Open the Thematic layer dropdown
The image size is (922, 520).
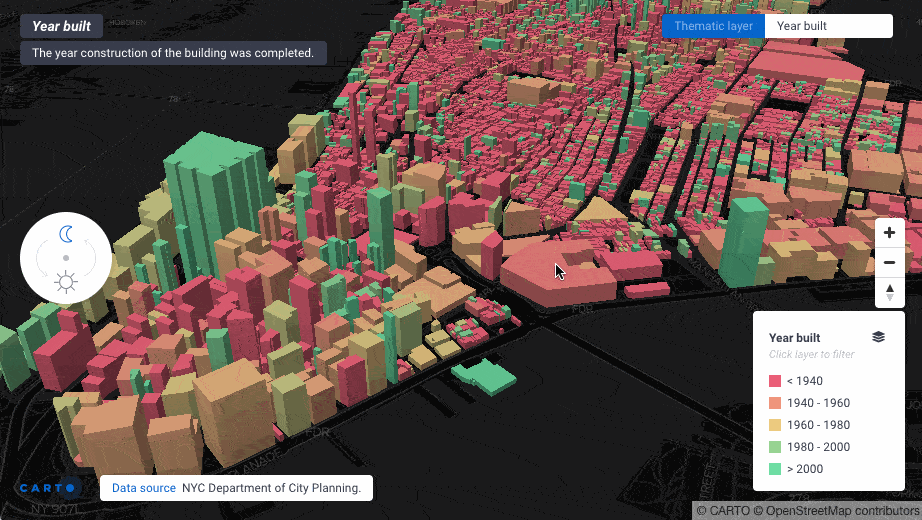pos(713,26)
